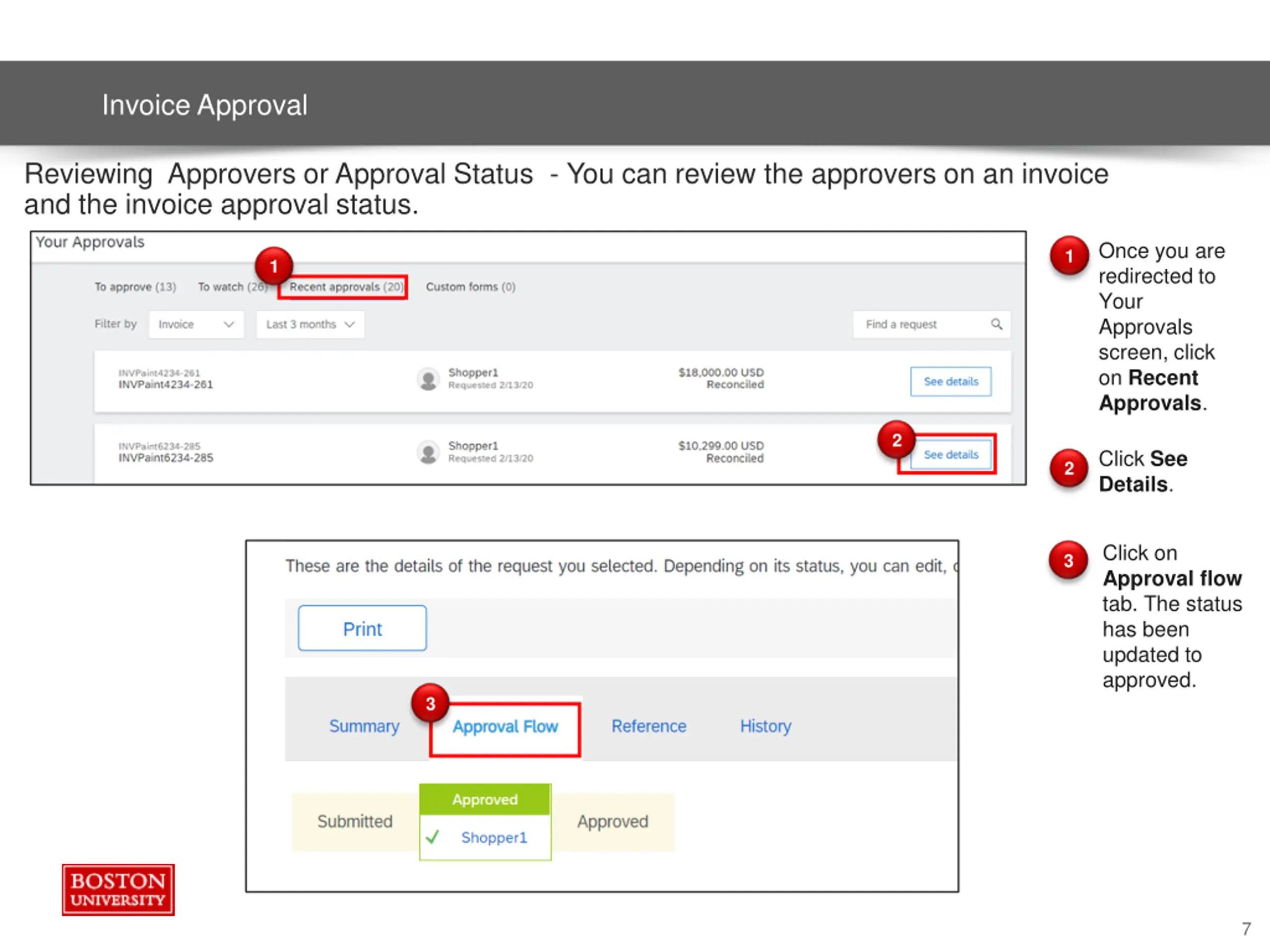Click the Print button
The width and height of the screenshot is (1270, 952).
pos(362,628)
